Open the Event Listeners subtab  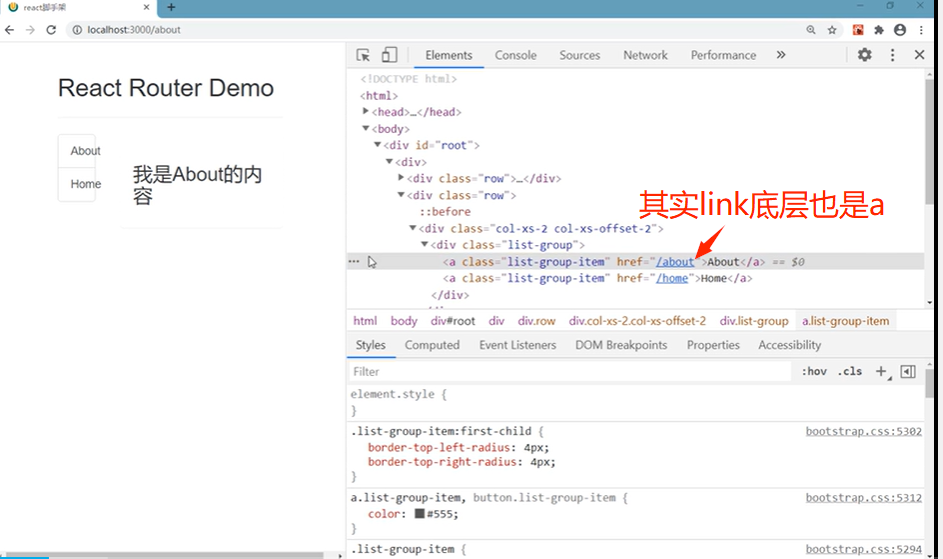[x=517, y=345]
